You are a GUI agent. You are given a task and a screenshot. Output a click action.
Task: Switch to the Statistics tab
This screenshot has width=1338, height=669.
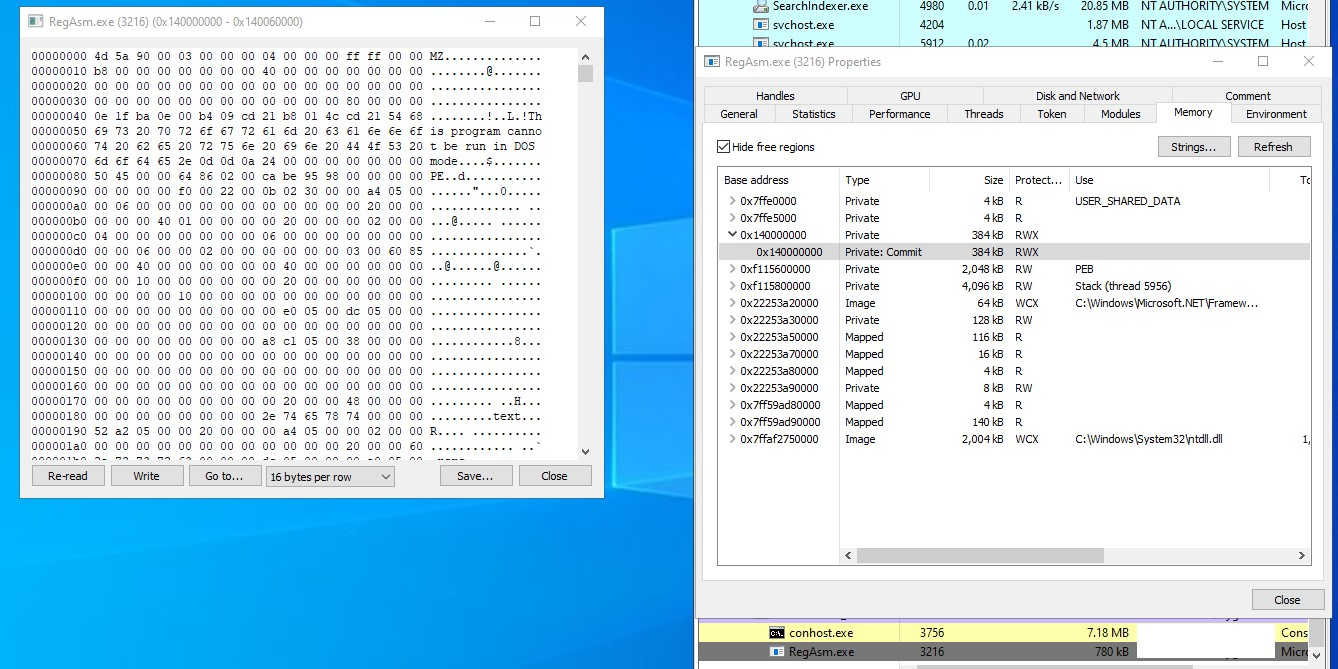tap(813, 114)
